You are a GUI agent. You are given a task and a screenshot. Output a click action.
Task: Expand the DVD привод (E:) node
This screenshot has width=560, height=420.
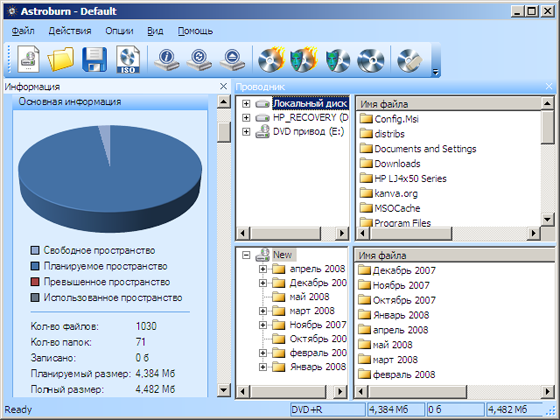coord(246,132)
